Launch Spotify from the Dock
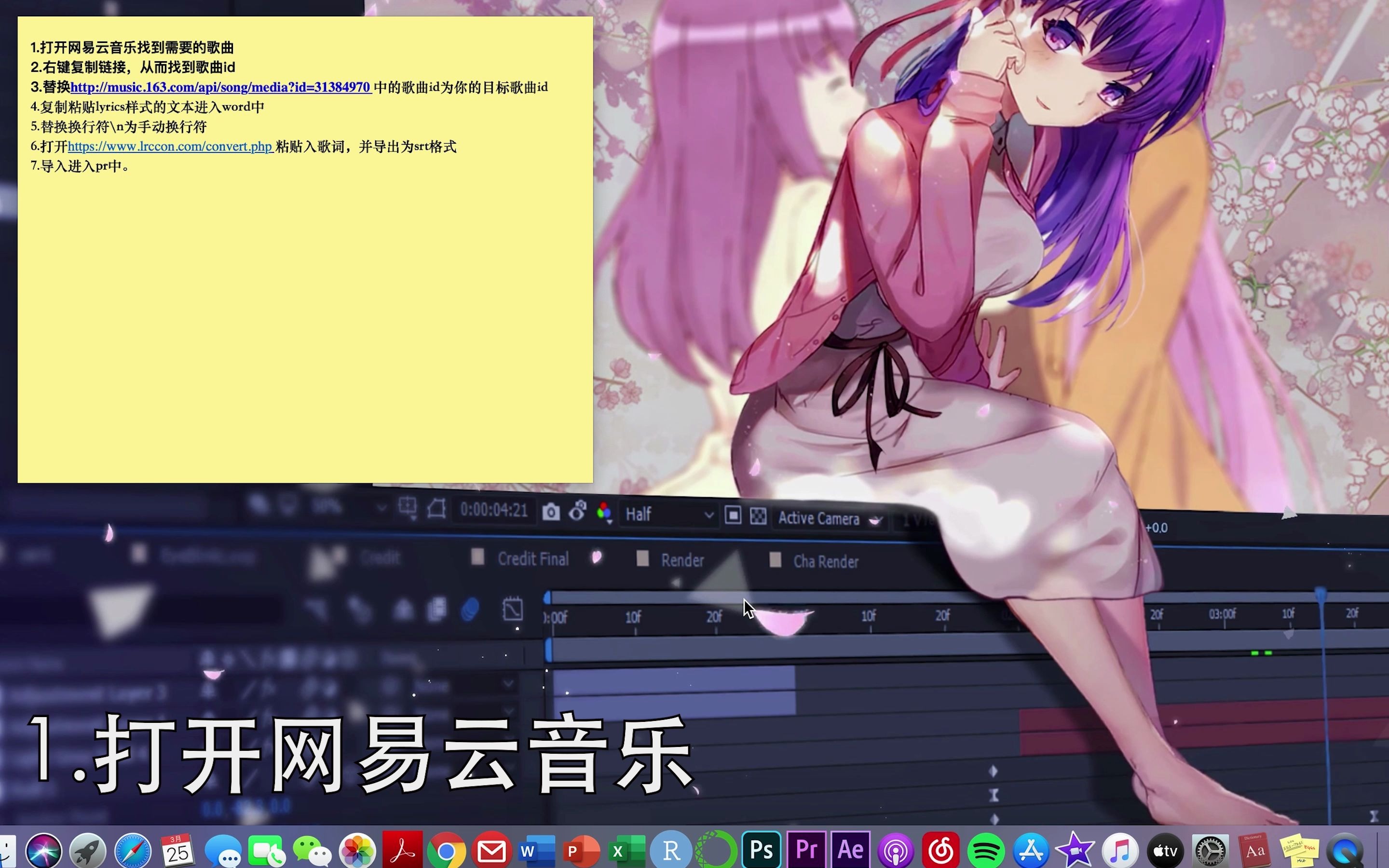The width and height of the screenshot is (1389, 868). click(x=985, y=850)
